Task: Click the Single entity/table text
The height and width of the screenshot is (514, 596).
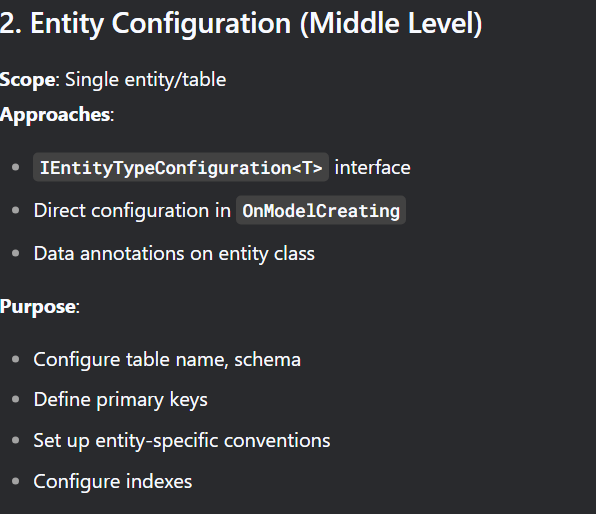Action: 146,80
